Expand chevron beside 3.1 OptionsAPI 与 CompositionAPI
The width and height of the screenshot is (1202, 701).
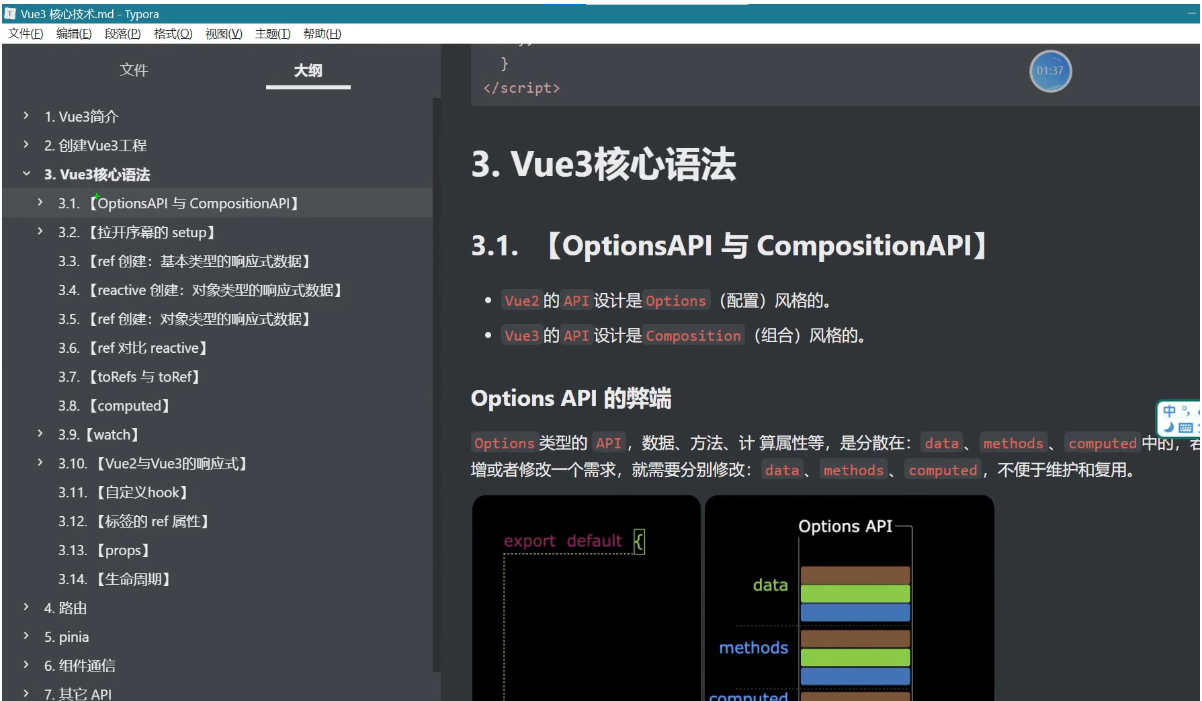[40, 203]
